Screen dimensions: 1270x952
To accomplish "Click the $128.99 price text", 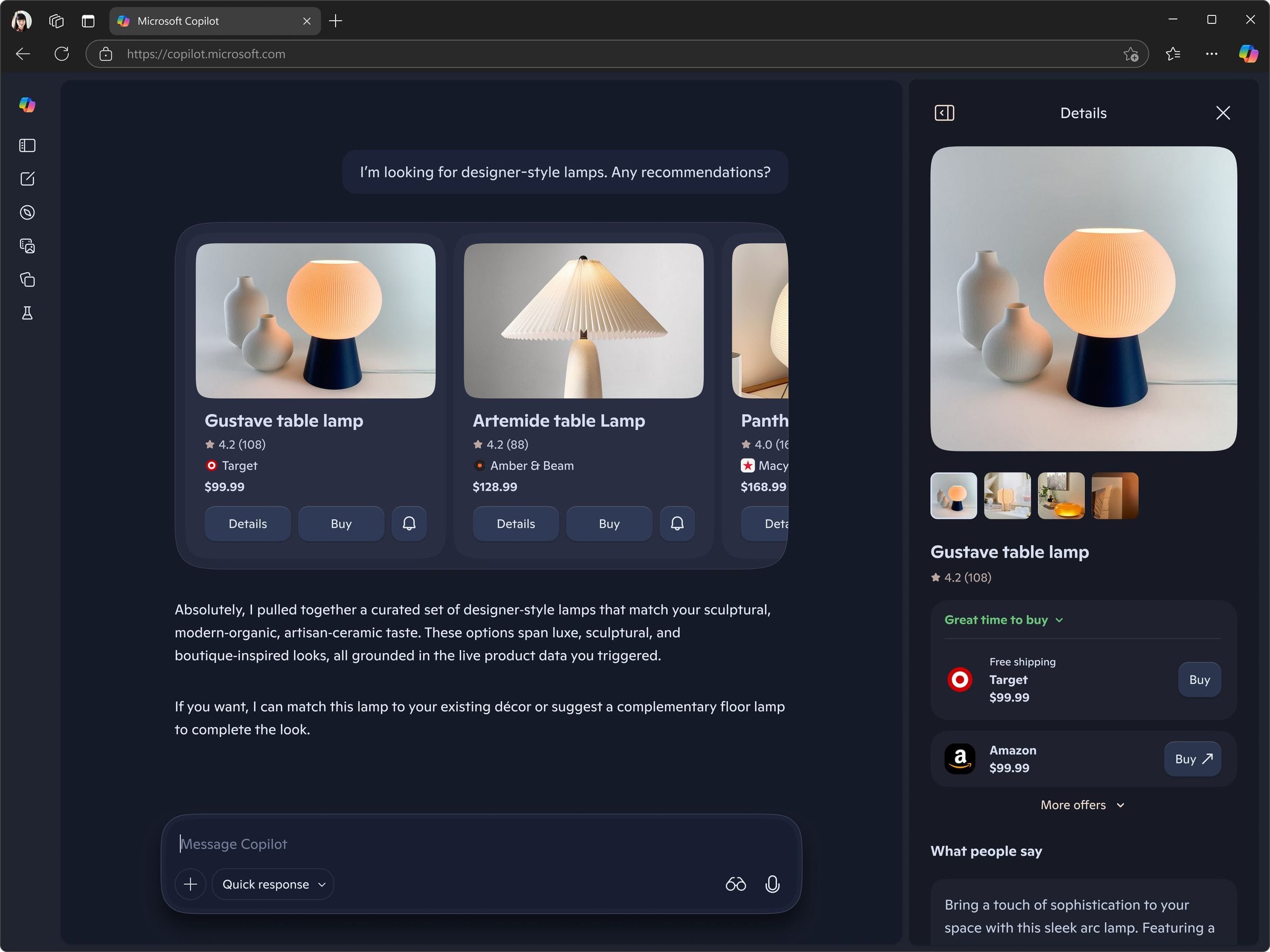I will pos(495,487).
